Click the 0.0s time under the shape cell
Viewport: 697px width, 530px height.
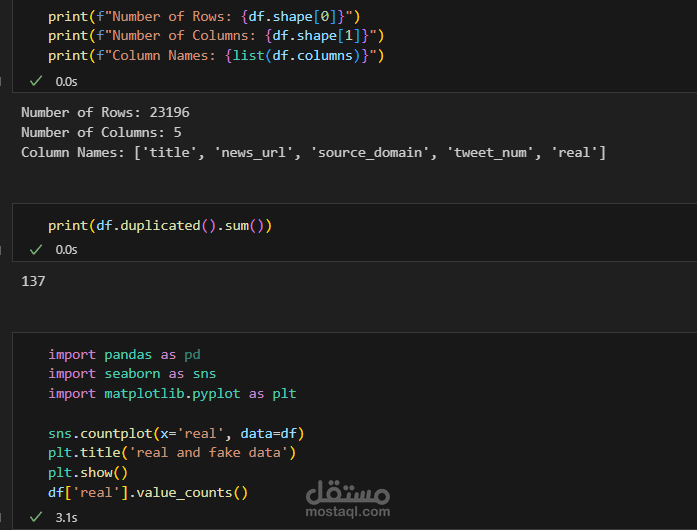(x=66, y=82)
